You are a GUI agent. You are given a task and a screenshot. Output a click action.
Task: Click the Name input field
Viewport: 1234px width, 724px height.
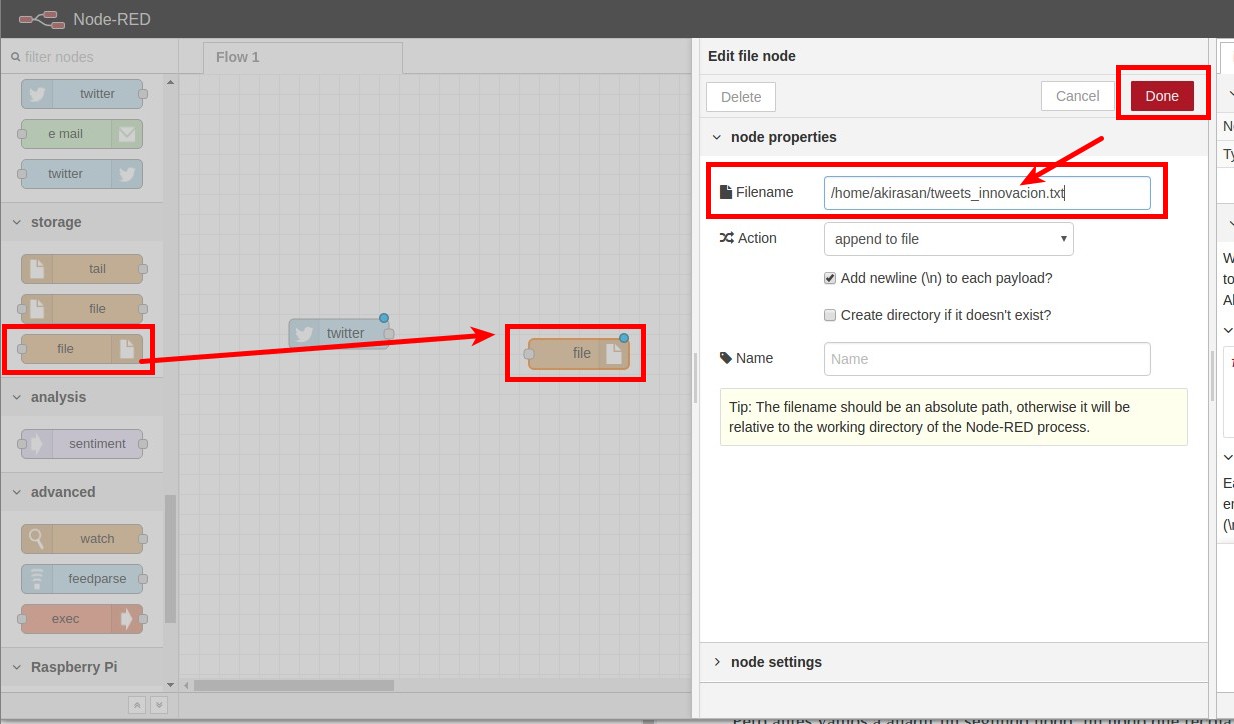tap(987, 359)
